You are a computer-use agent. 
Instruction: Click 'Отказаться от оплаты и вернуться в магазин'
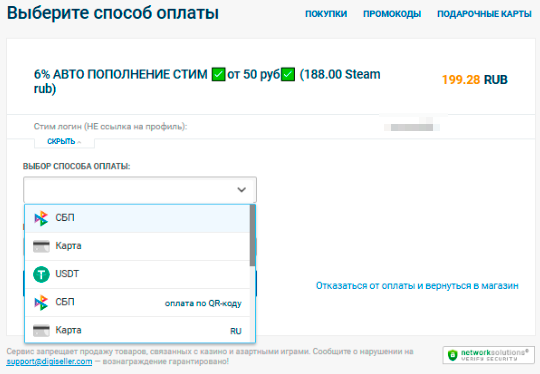coord(417,286)
